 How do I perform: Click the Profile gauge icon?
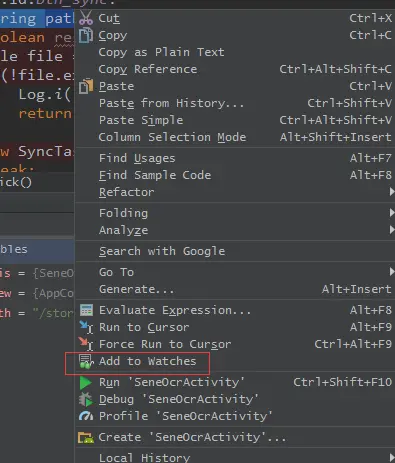[x=86, y=416]
